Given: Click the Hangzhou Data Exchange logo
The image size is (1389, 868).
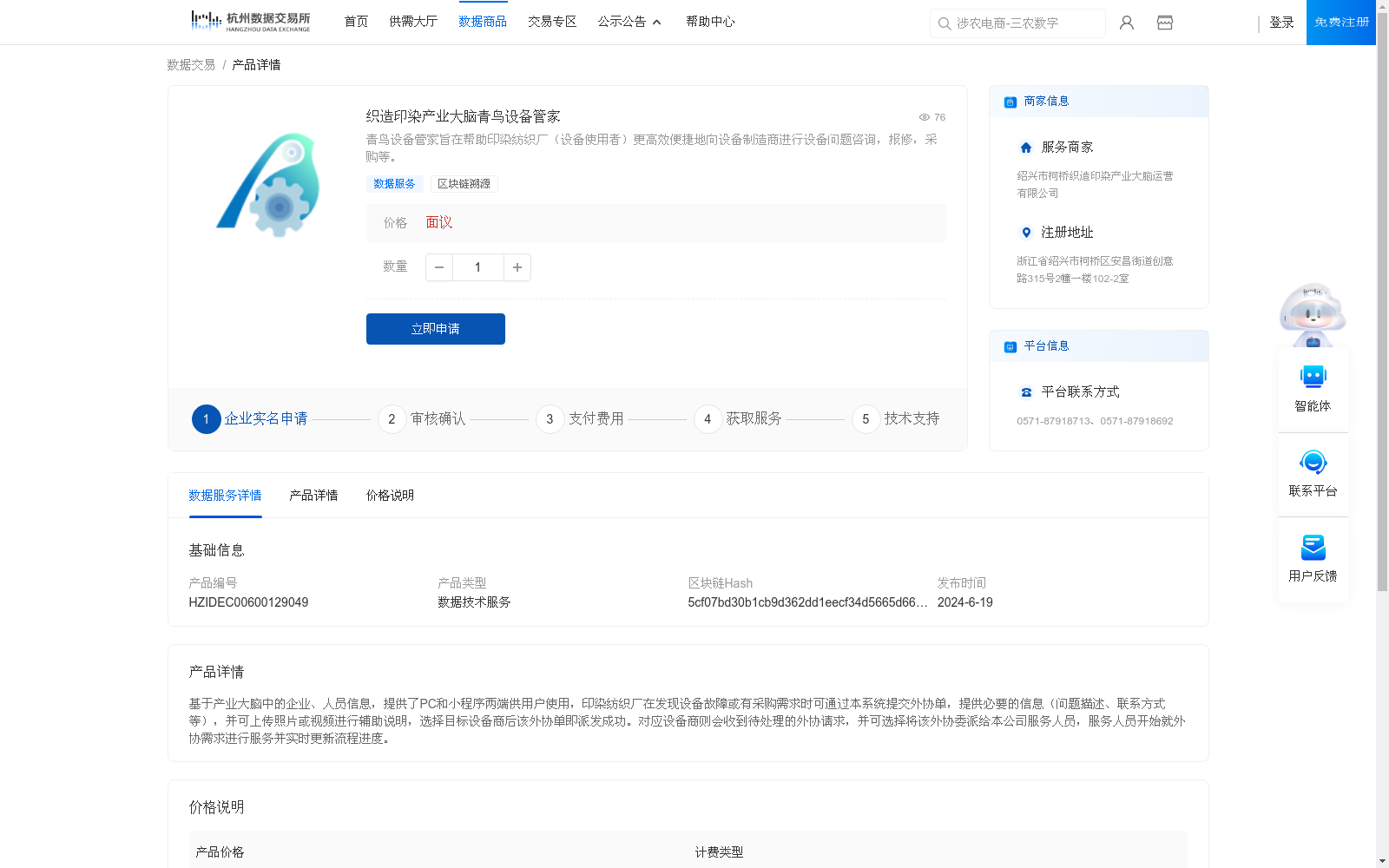Looking at the screenshot, I should (x=250, y=22).
